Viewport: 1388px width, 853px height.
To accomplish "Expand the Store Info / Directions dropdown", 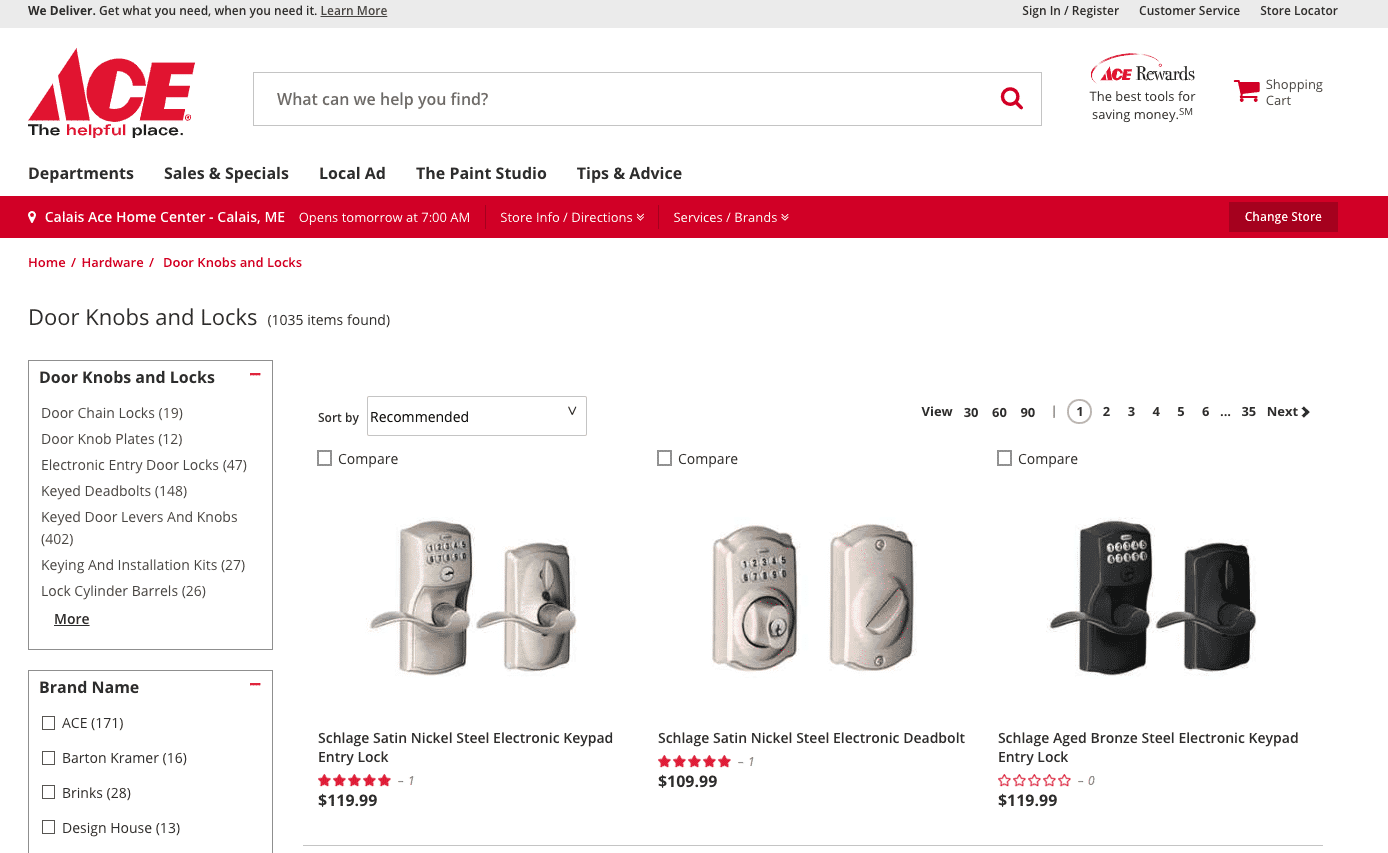I will pos(572,217).
